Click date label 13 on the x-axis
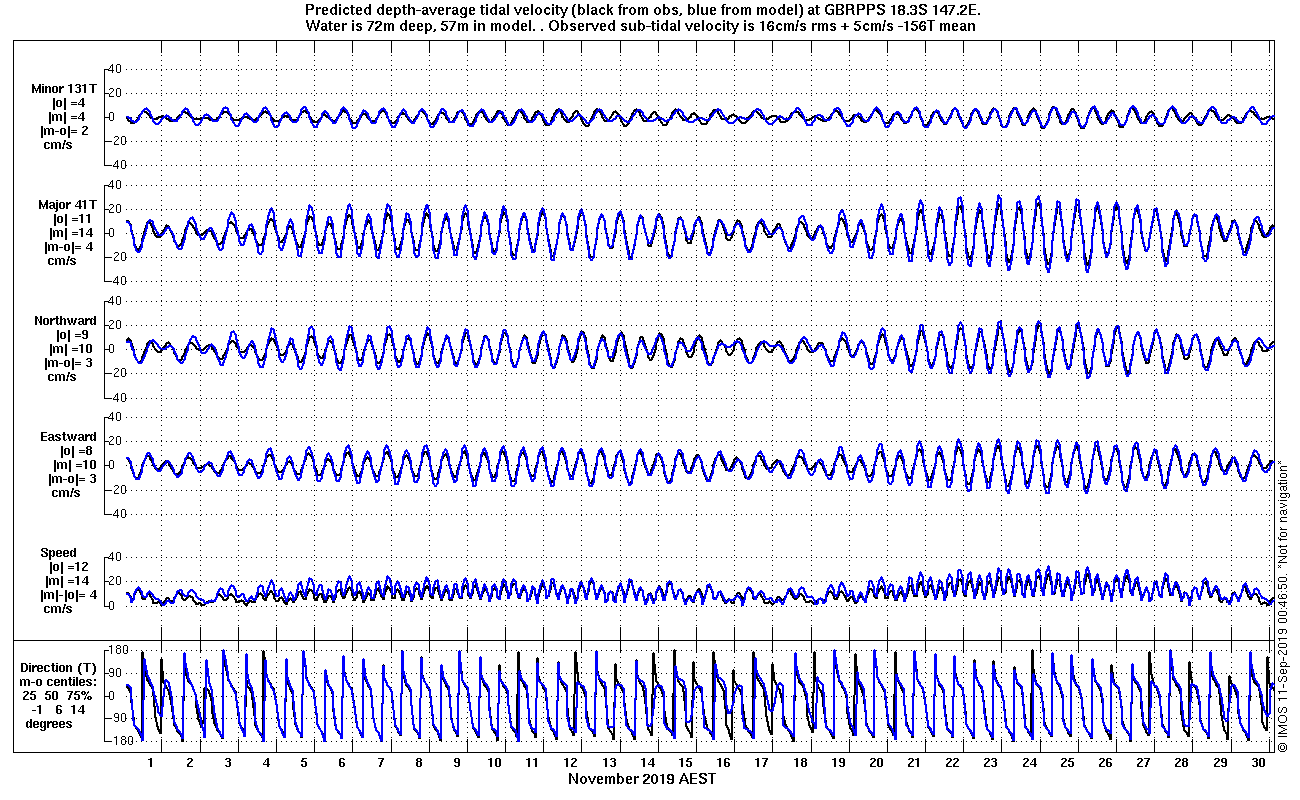Screen dimensions: 1300x800 click(x=610, y=762)
